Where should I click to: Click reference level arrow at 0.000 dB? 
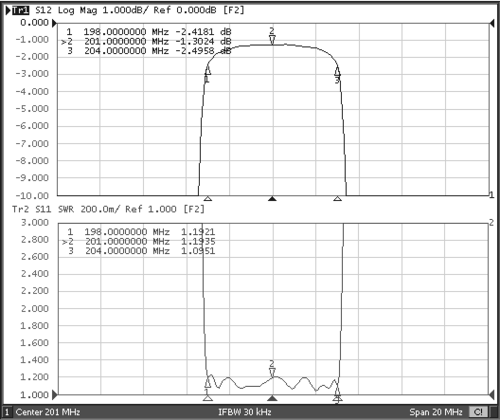[55, 23]
